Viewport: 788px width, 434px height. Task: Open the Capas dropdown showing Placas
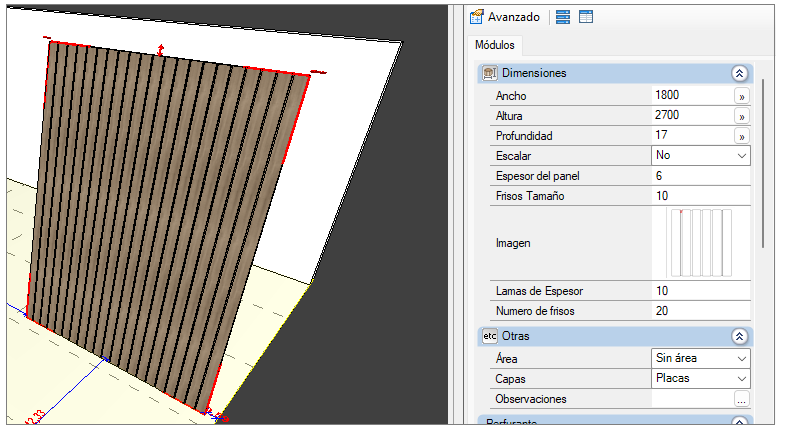coord(701,379)
